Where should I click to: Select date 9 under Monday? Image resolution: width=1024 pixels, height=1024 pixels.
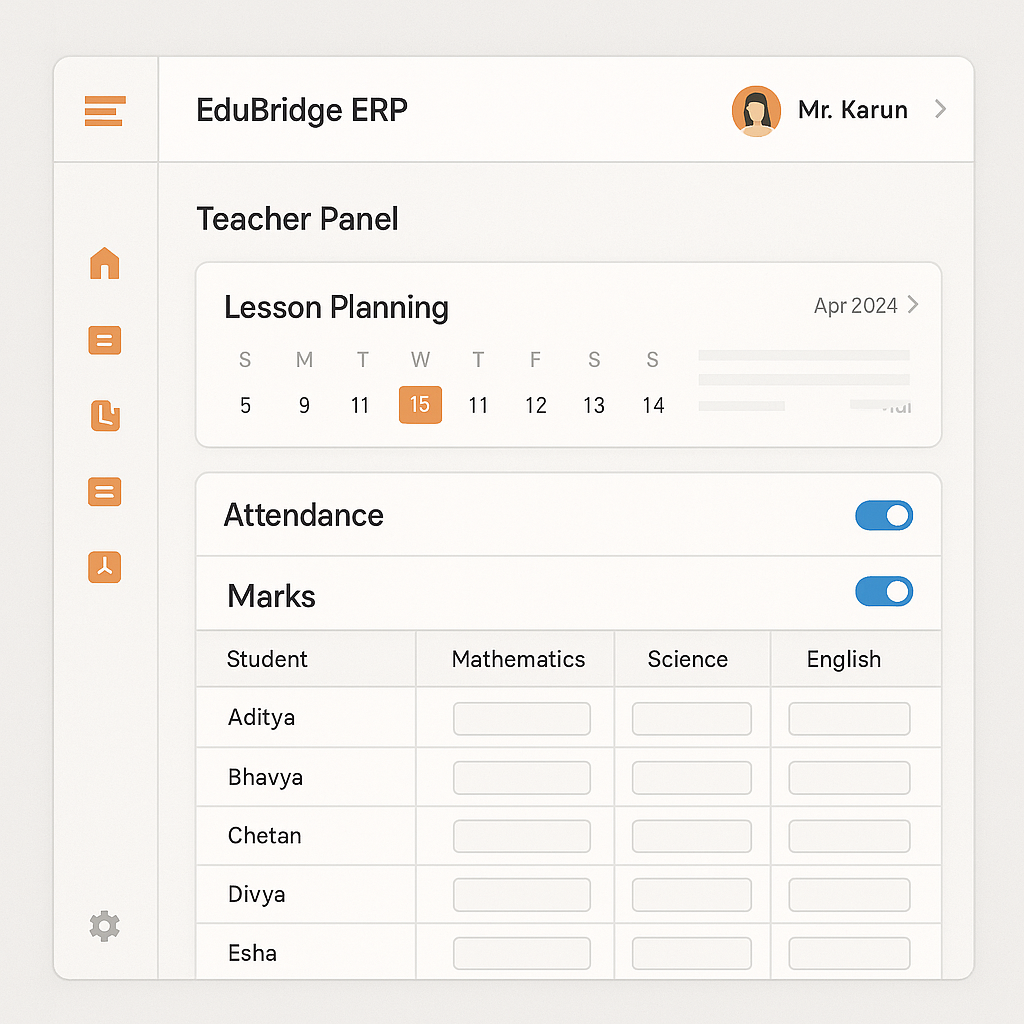tap(304, 406)
